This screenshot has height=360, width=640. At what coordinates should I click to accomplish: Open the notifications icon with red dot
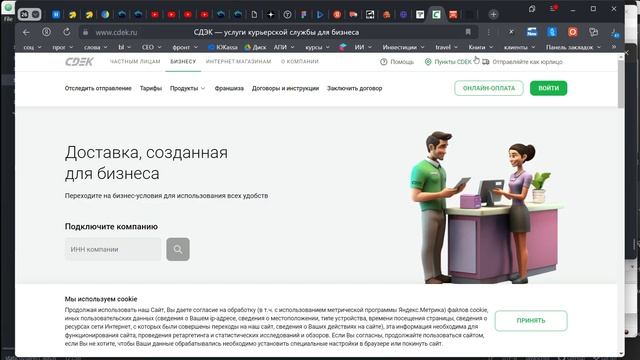553,8
